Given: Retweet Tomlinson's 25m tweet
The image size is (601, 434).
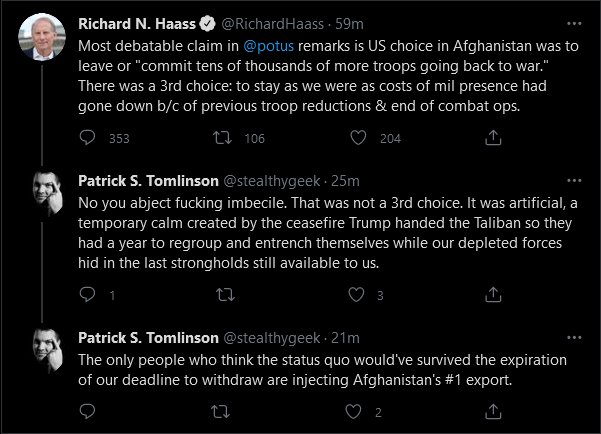Looking at the screenshot, I should [x=225, y=295].
